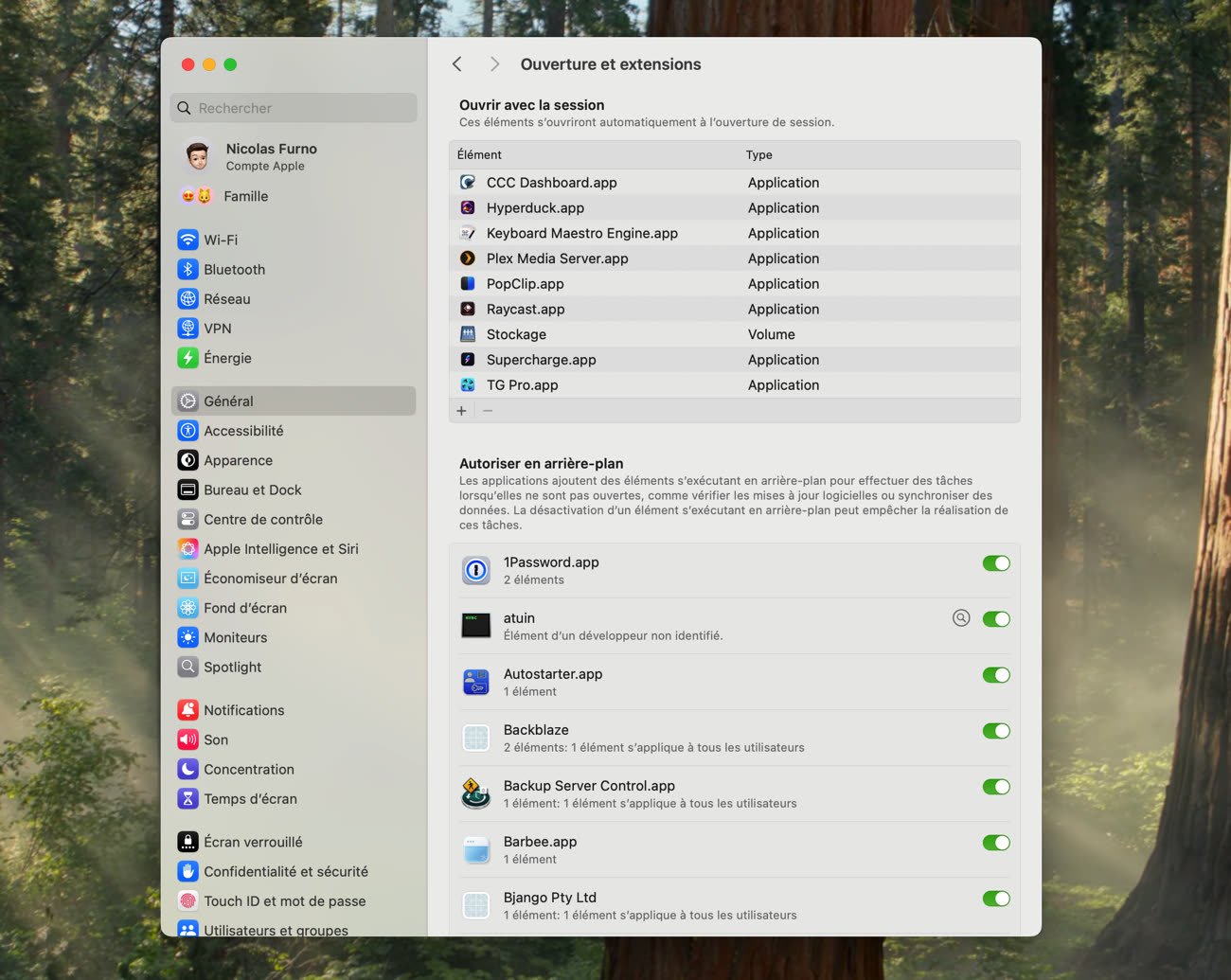Open Touch ID et mot de passe

coord(294,900)
